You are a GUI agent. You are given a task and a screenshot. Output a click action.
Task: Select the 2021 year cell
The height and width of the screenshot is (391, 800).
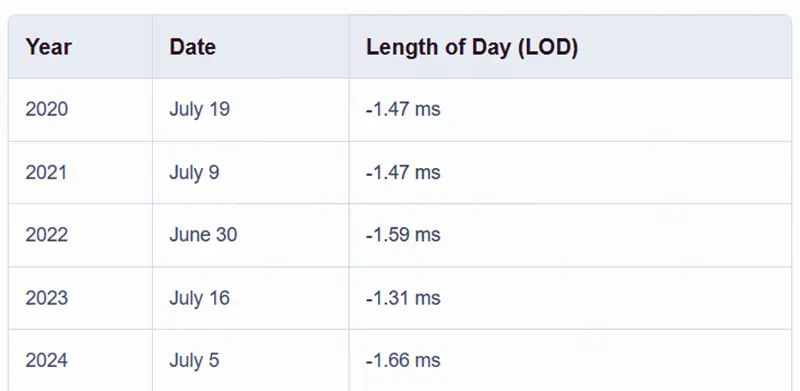pos(80,173)
